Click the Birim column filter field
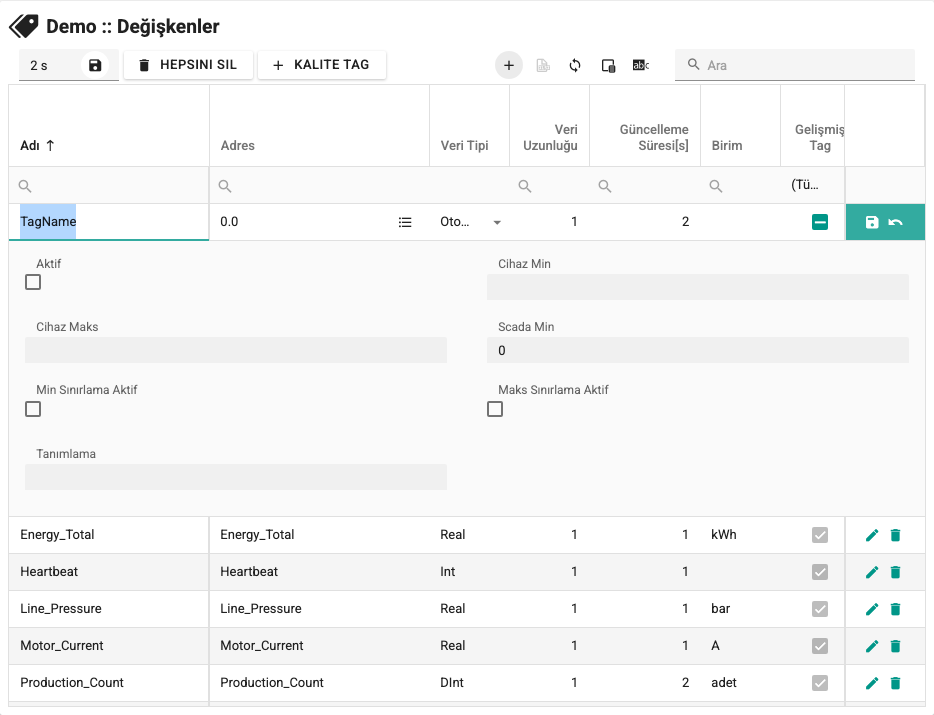The width and height of the screenshot is (934, 715). pyautogui.click(x=740, y=186)
